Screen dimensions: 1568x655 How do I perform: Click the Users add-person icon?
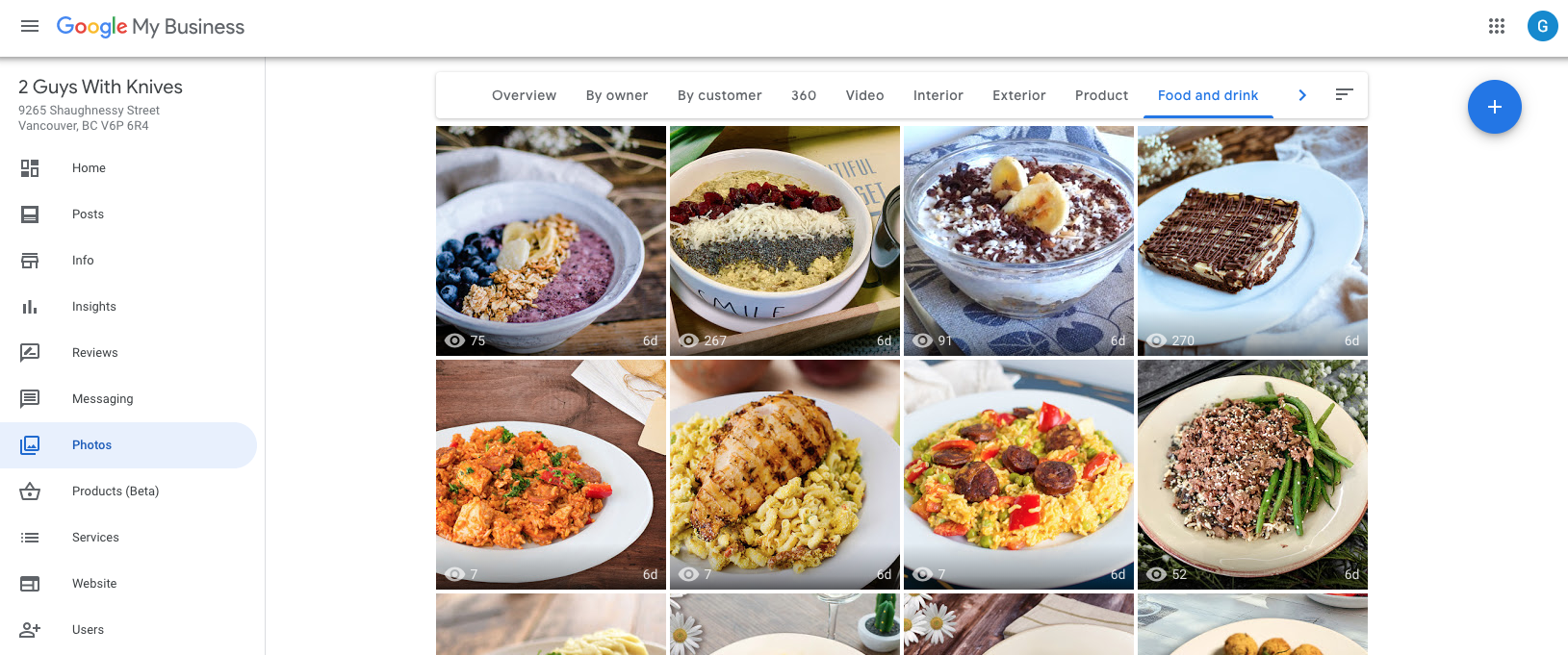pyautogui.click(x=30, y=630)
